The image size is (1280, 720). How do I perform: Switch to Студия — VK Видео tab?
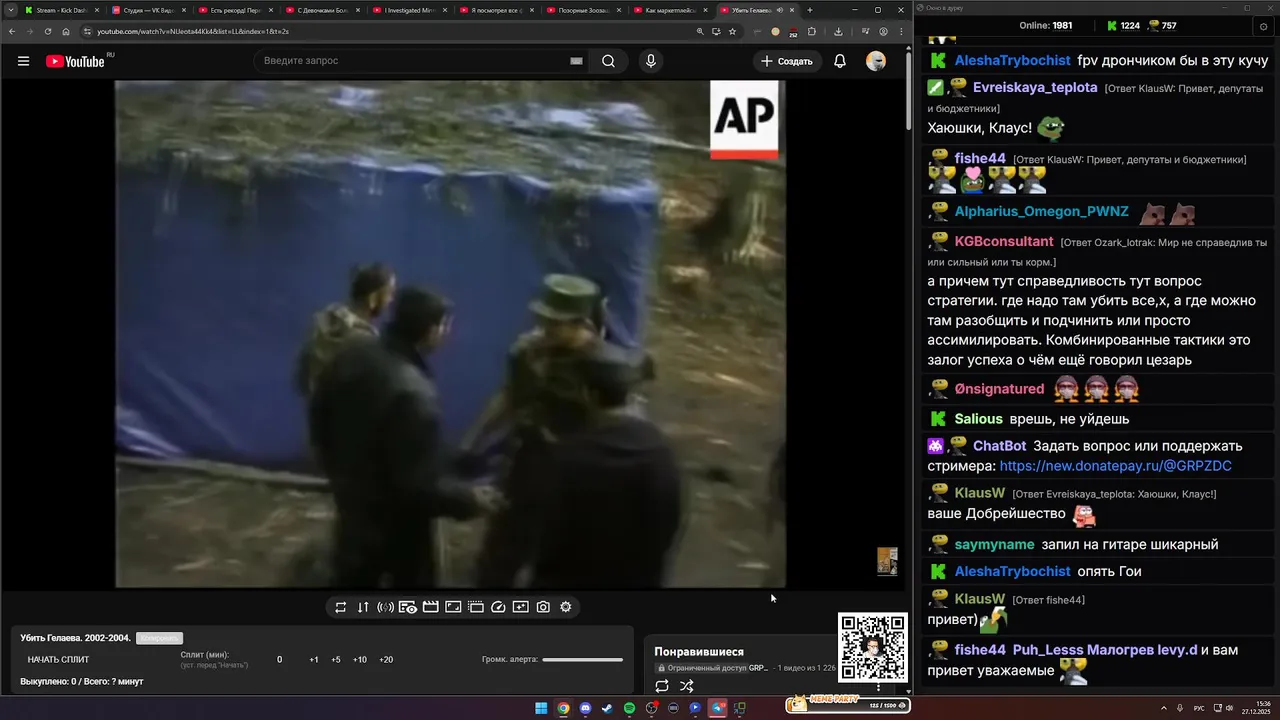(149, 10)
